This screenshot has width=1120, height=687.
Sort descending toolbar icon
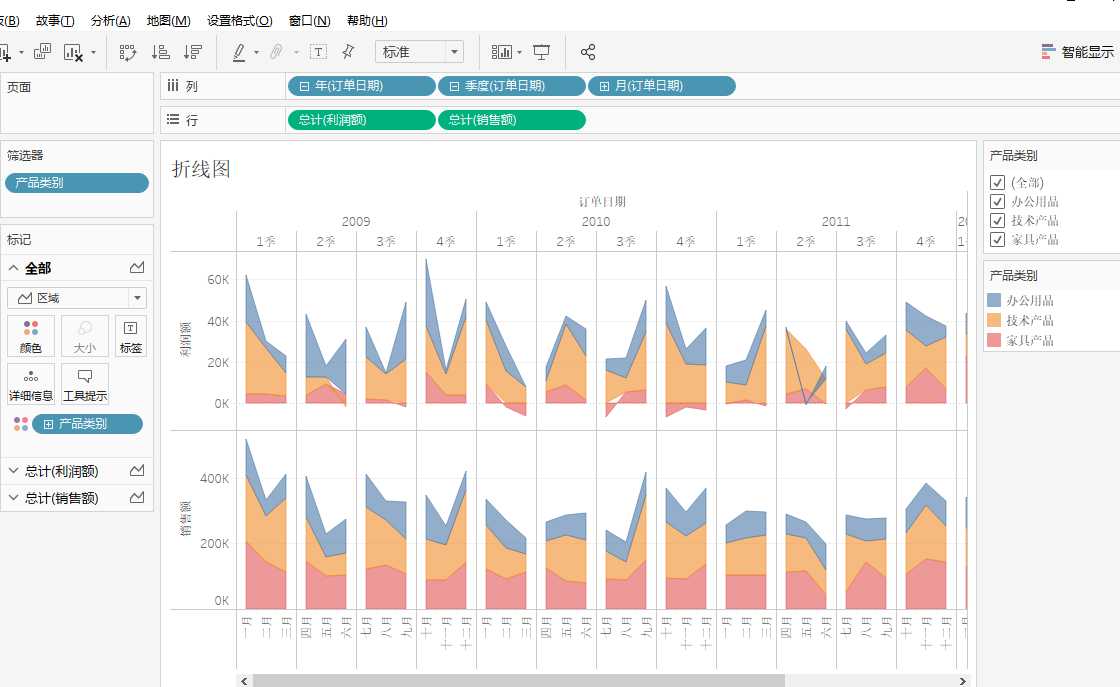click(193, 52)
